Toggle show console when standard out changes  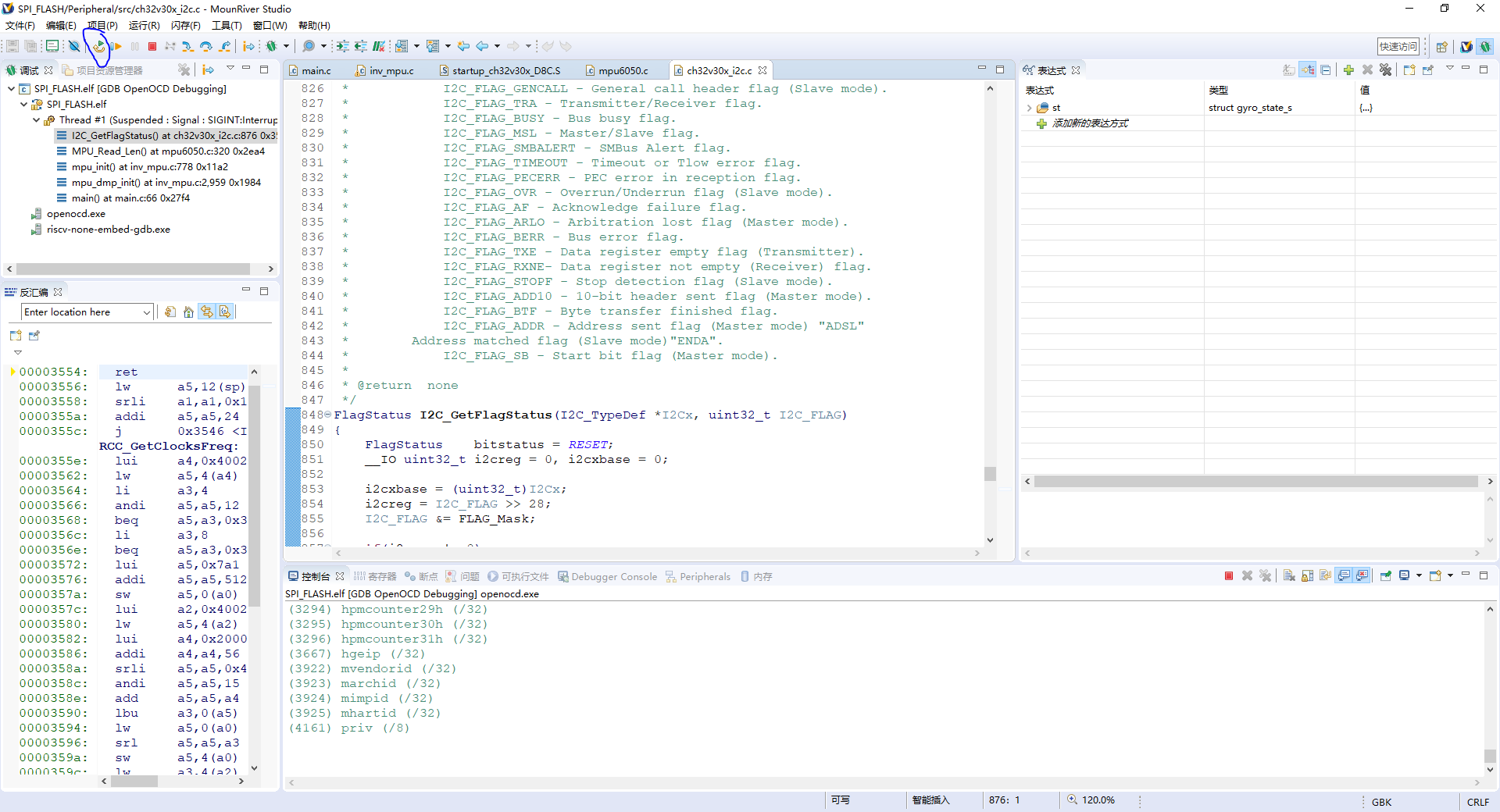[x=1344, y=576]
